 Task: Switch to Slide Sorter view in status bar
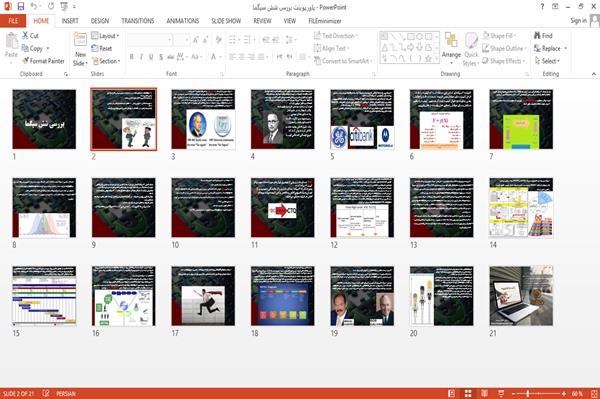pos(468,393)
